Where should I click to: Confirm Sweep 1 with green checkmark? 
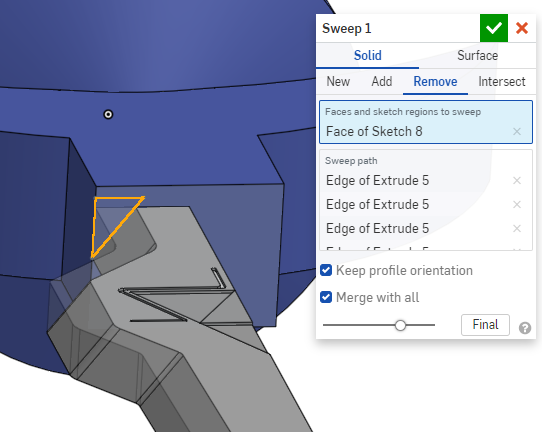[x=494, y=28]
